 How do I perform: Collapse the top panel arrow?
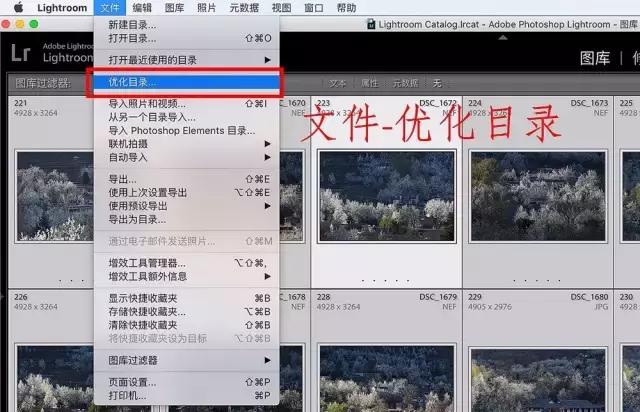pyautogui.click(x=503, y=38)
